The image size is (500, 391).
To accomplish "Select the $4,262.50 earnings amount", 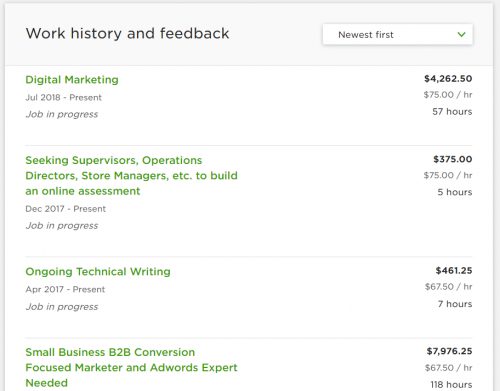I will click(x=448, y=79).
